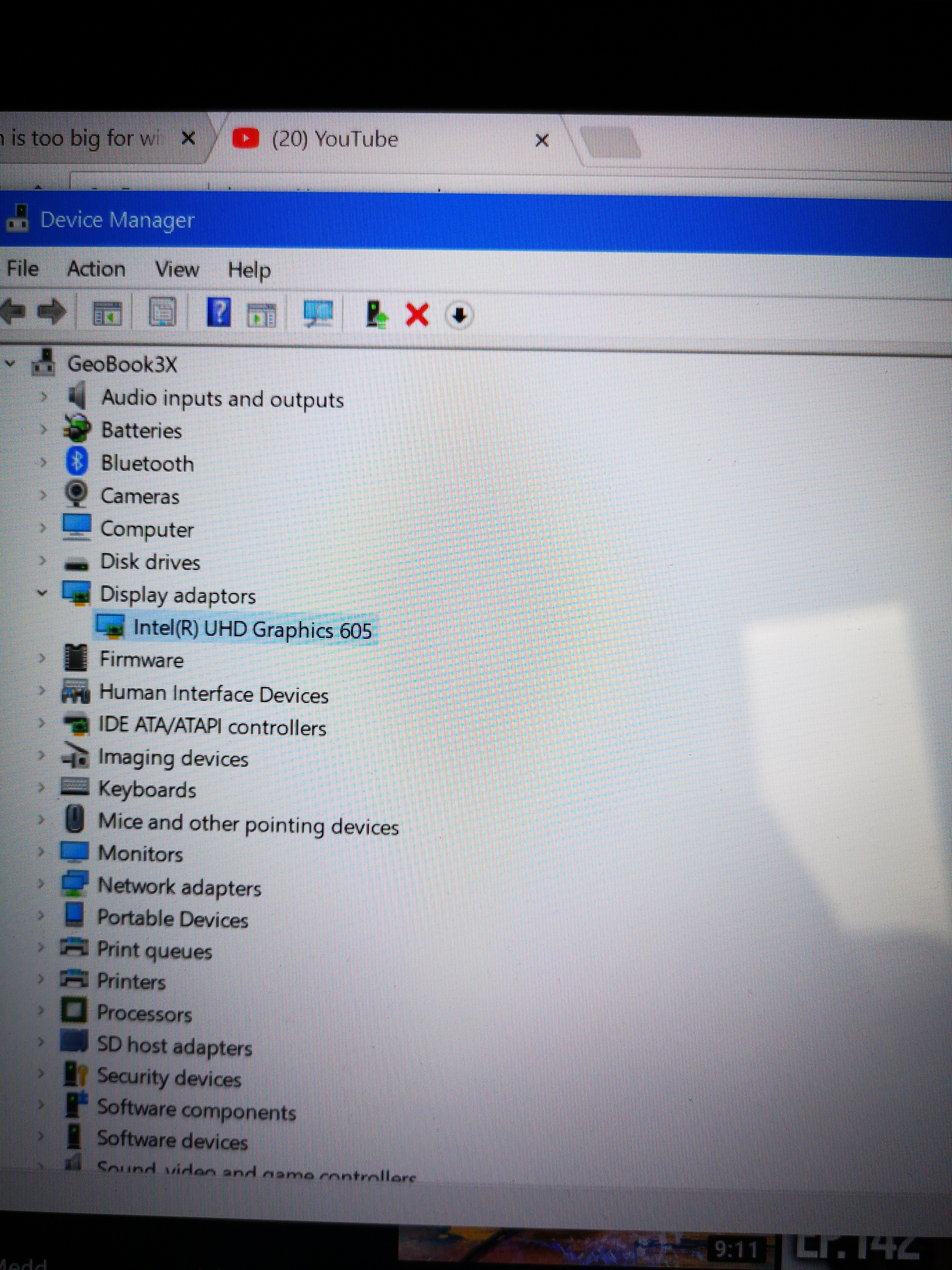
Task: Collapse the Display adaptors category
Action: point(42,592)
